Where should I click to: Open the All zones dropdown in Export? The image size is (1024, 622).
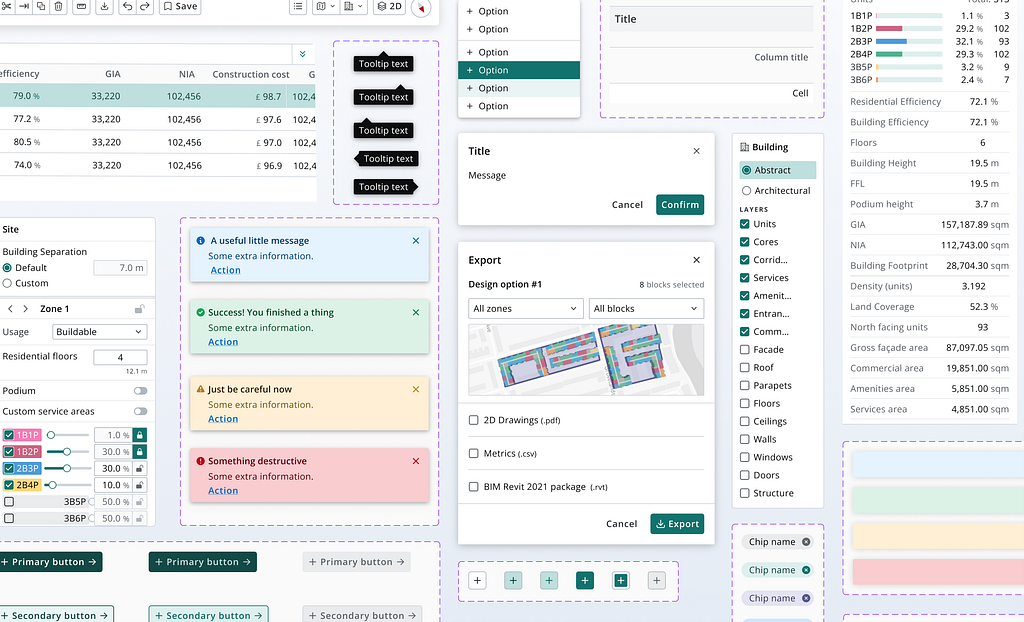tap(525, 308)
